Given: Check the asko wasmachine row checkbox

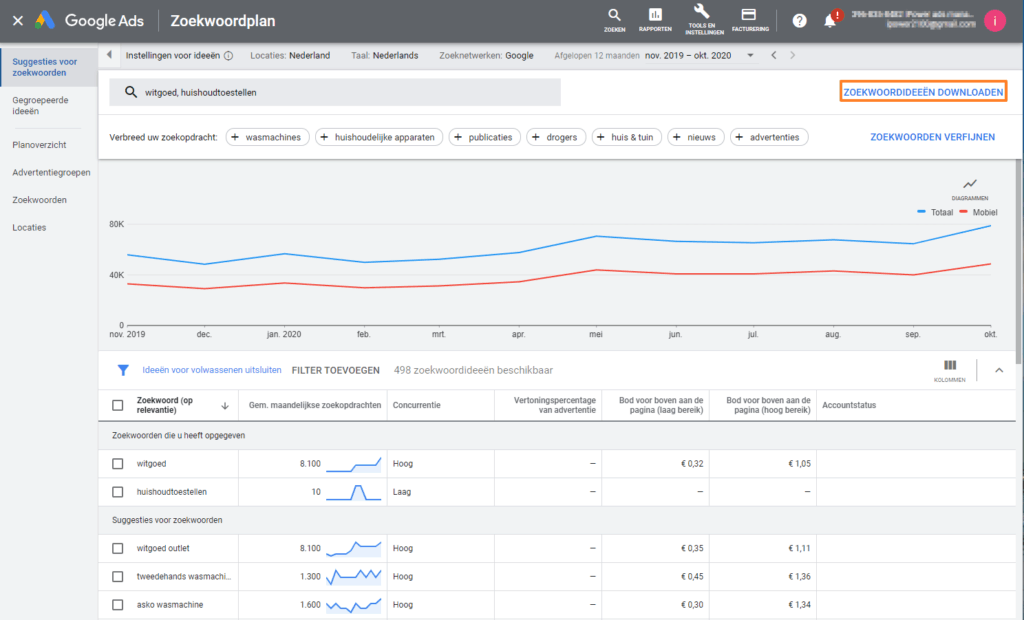Looking at the screenshot, I should [x=118, y=604].
